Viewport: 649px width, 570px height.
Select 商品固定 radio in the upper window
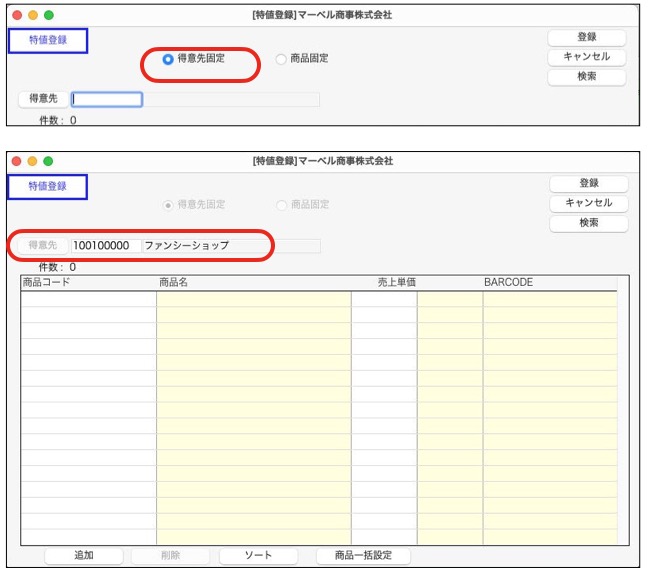tap(281, 59)
